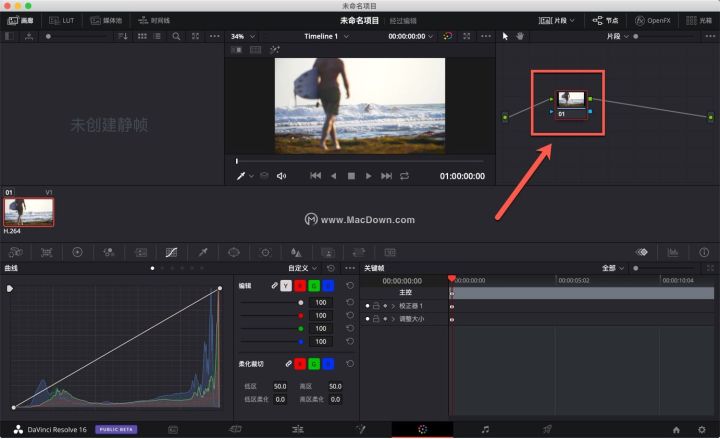
Task: Open the Blur palette
Action: pyautogui.click(x=296, y=252)
